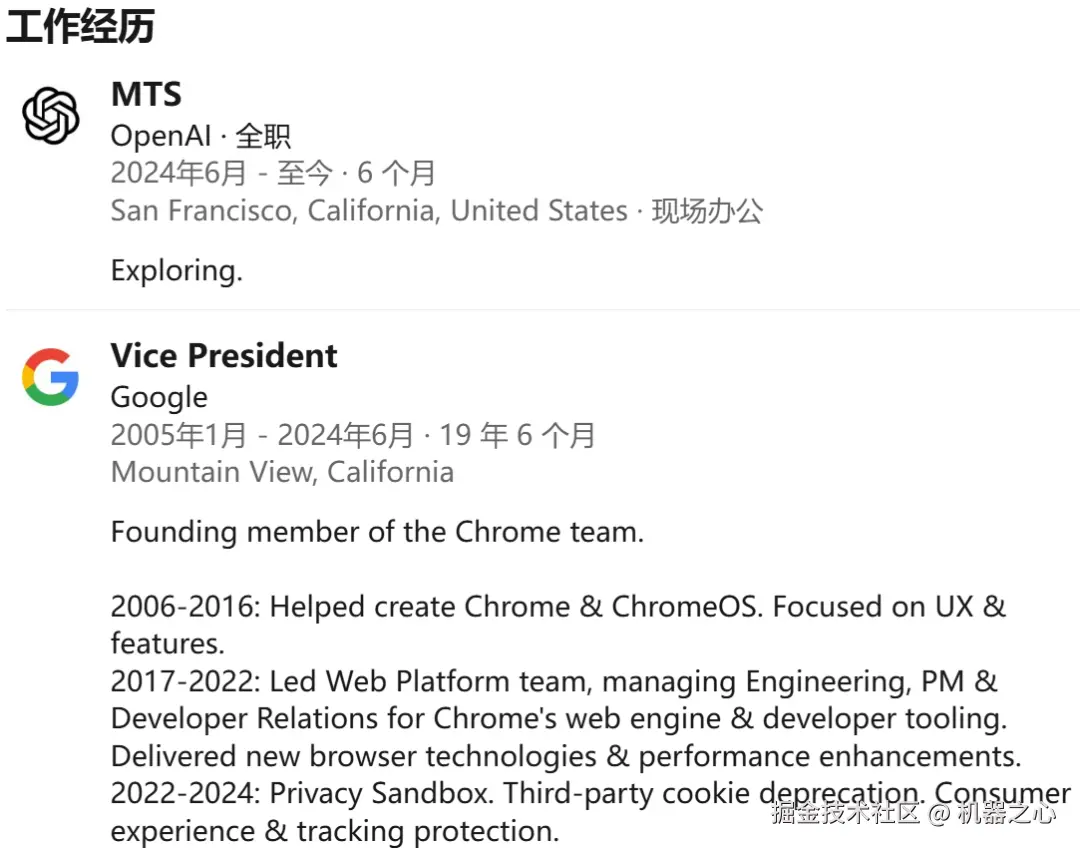Open the OpenAI · 全职 company link
1080x850 pixels.
[200, 136]
